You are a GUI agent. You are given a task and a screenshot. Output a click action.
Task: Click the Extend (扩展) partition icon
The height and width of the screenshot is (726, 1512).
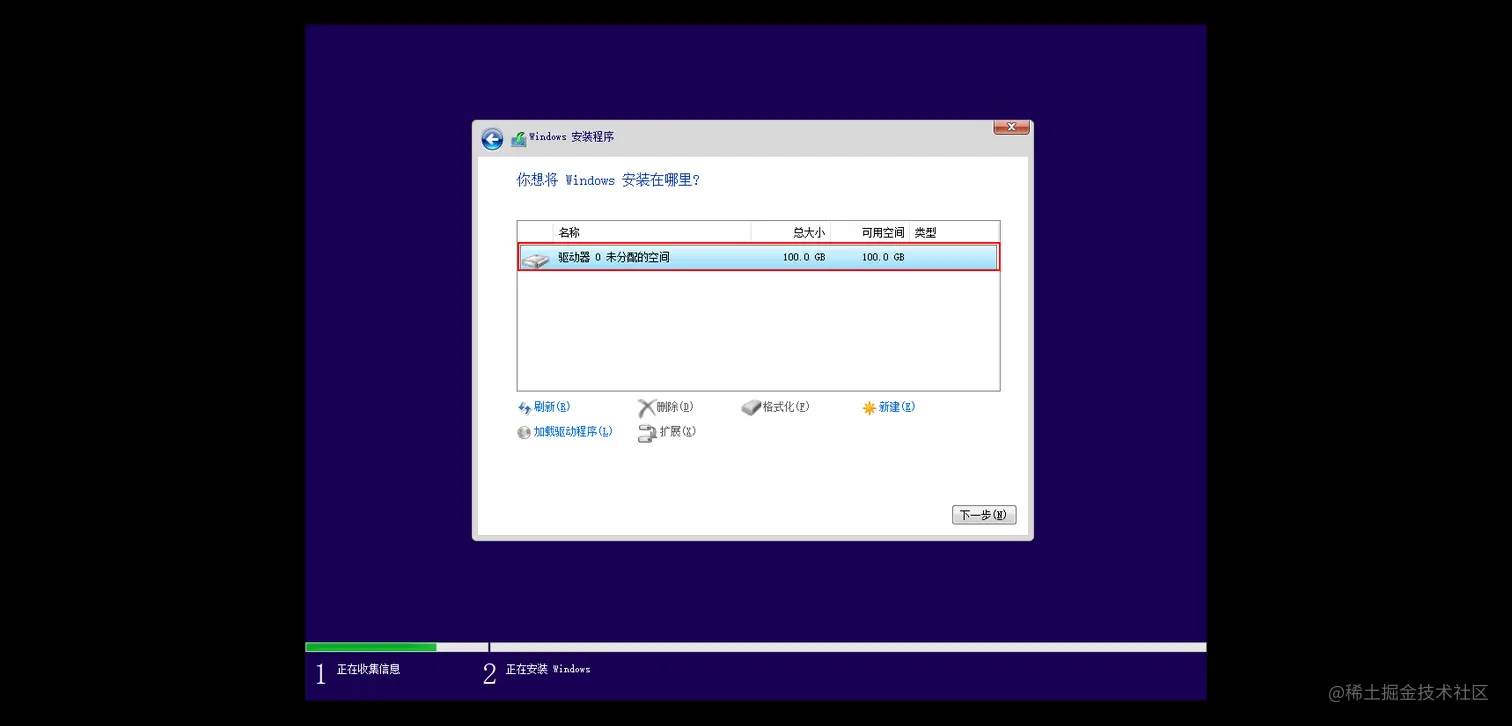point(647,433)
